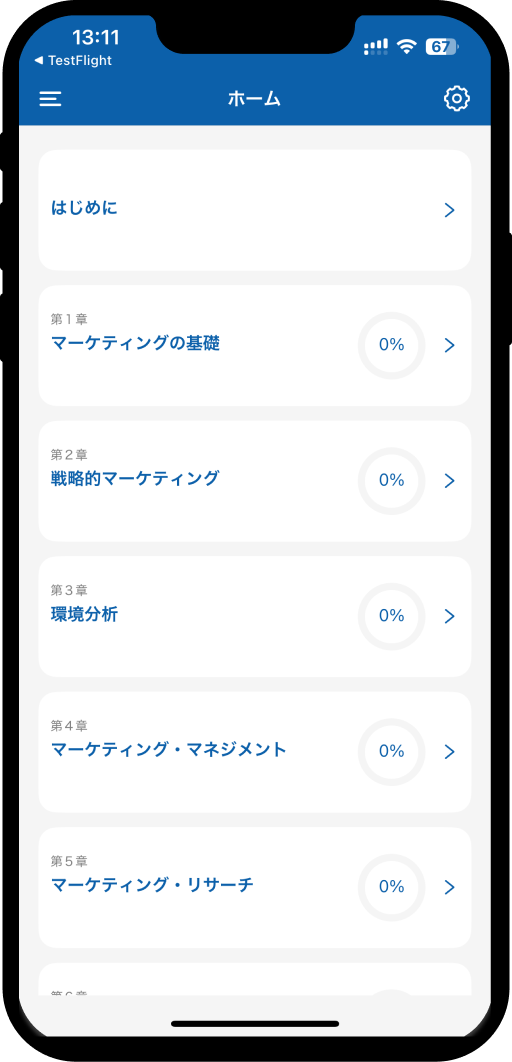512x1062 pixels.
Task: Tap the 0% progress ring of chapter 3
Action: click(x=391, y=616)
